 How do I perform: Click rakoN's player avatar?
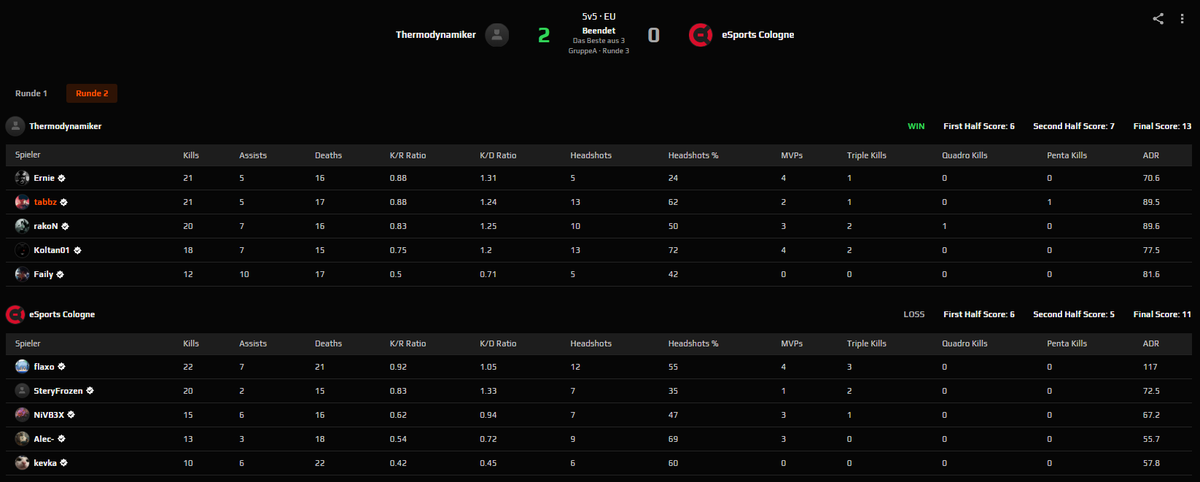22,225
